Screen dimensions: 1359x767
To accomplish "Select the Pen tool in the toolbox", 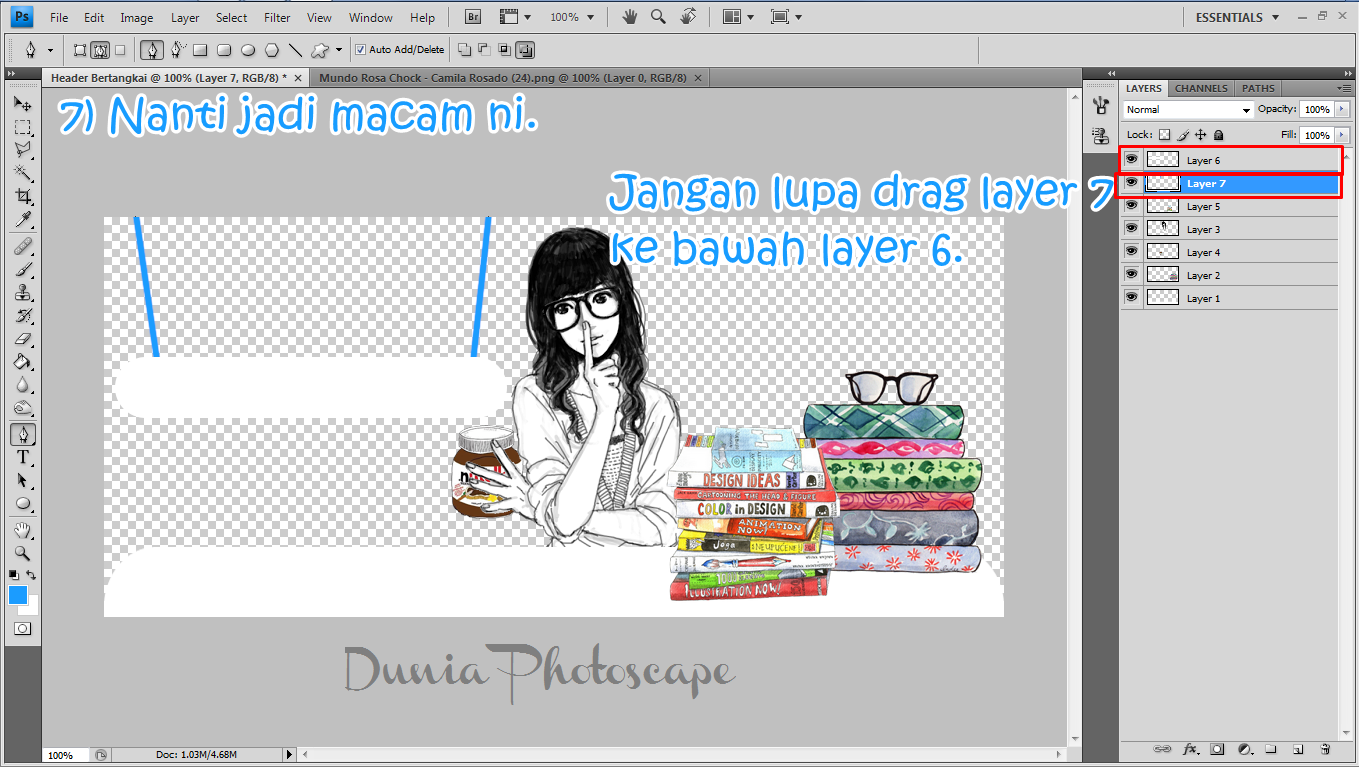I will coord(23,434).
